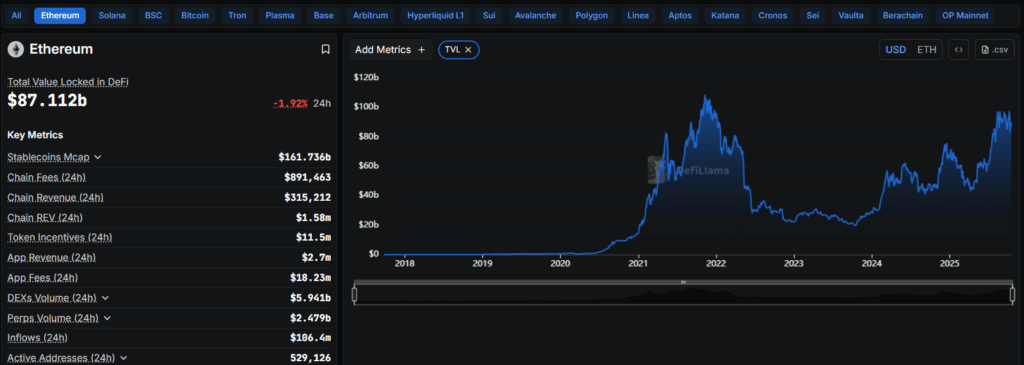Click the Chain Revenue (24h) label
Screen dimensions: 1024x365
(x=56, y=197)
